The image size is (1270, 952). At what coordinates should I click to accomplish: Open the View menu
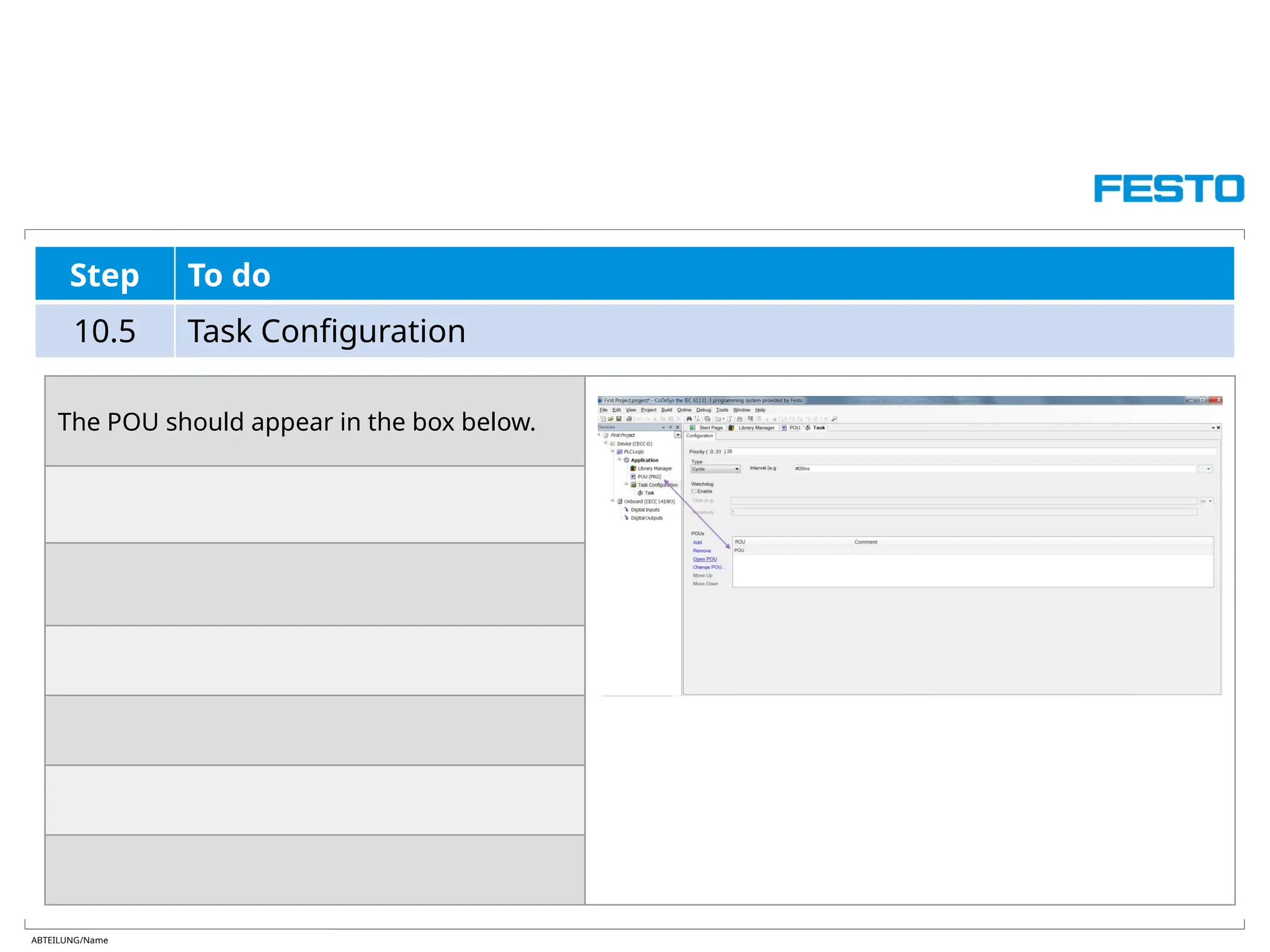pos(631,410)
